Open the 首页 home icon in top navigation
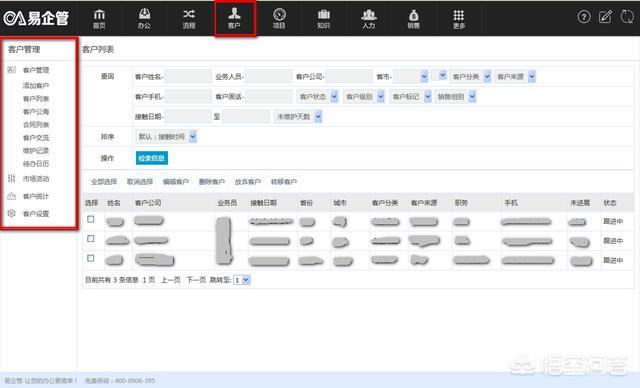 [x=99, y=18]
